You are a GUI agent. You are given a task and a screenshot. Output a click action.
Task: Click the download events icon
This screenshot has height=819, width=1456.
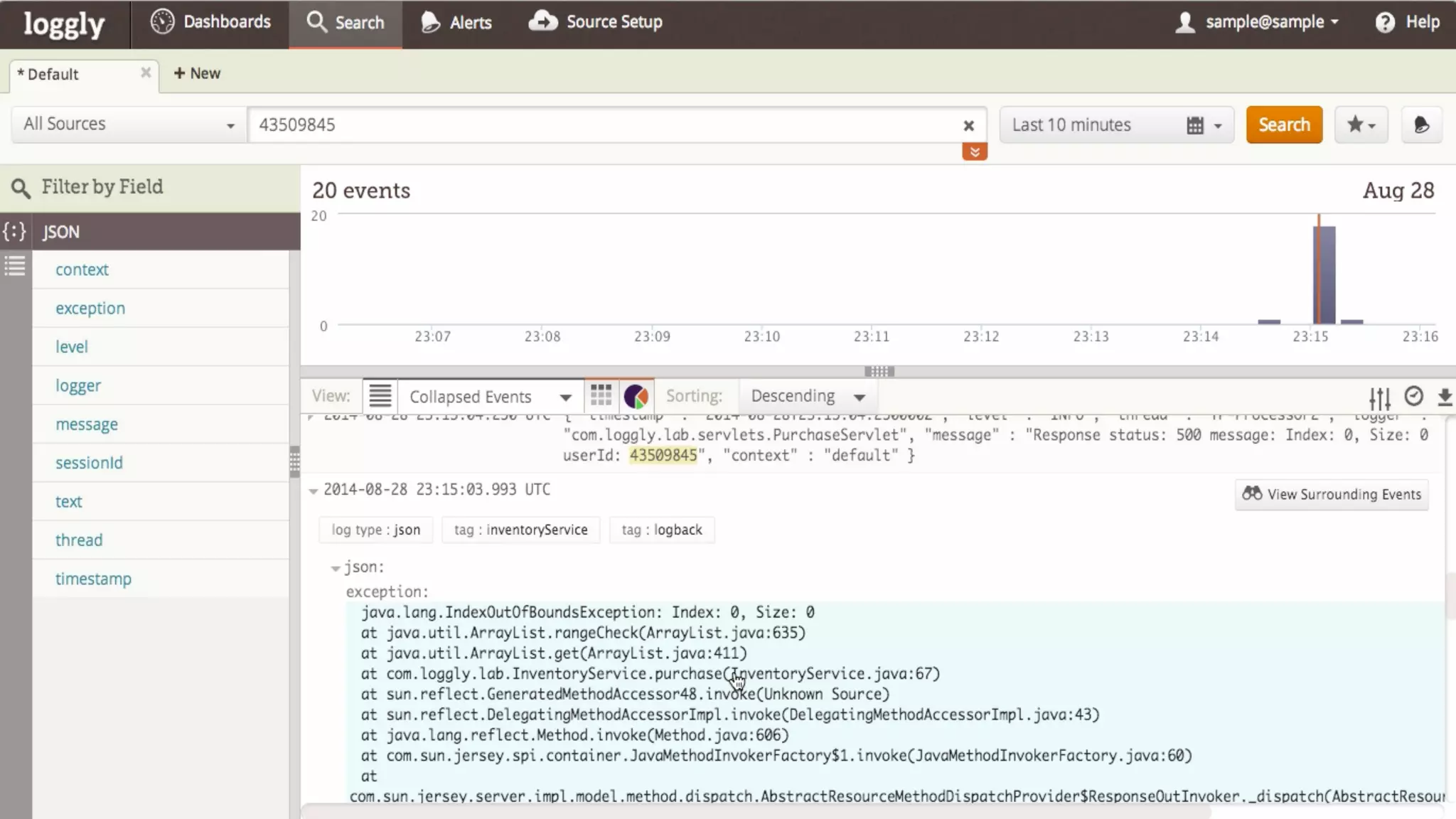(1444, 397)
